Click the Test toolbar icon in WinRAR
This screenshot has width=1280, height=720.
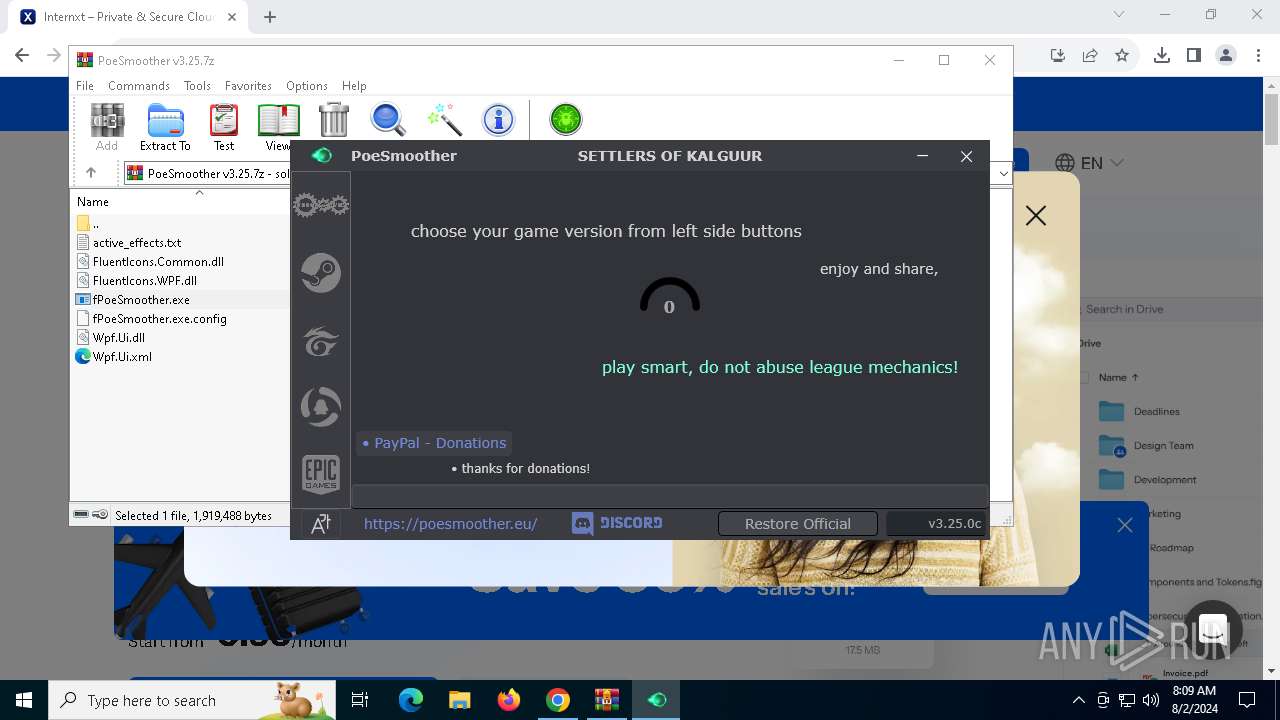[x=224, y=127]
